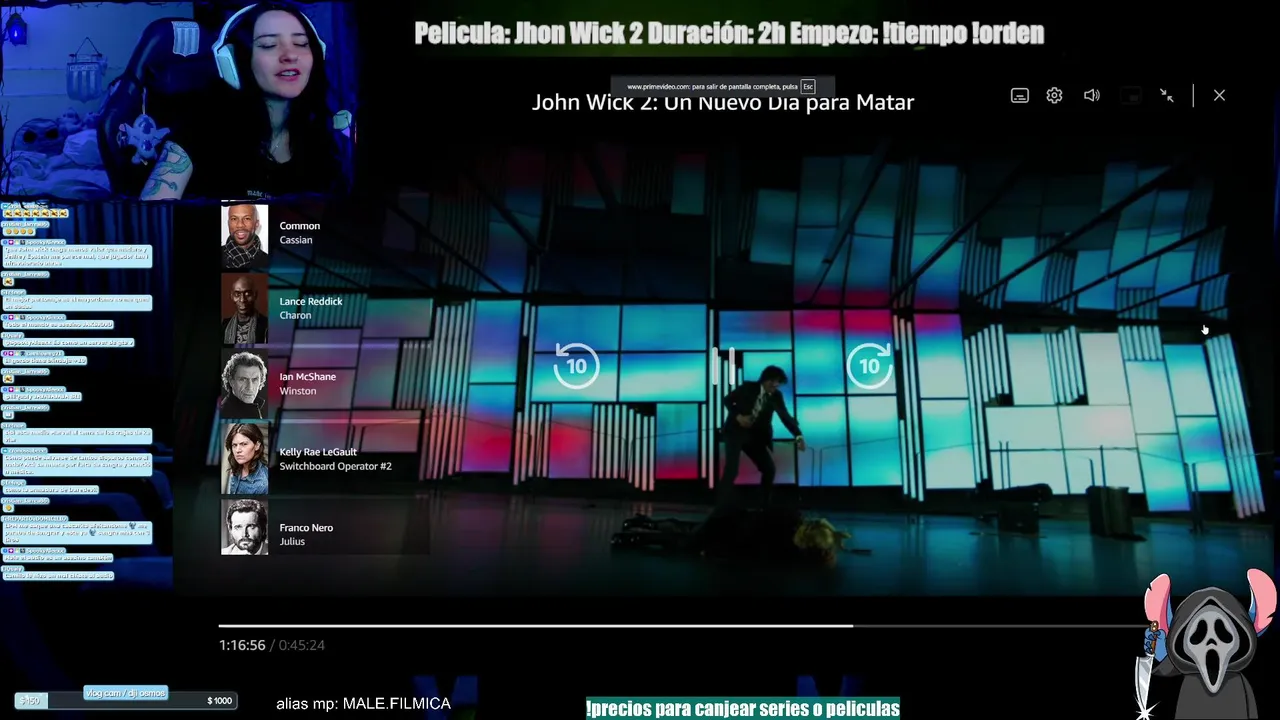
Task: Open player settings gear
Action: pos(1054,96)
